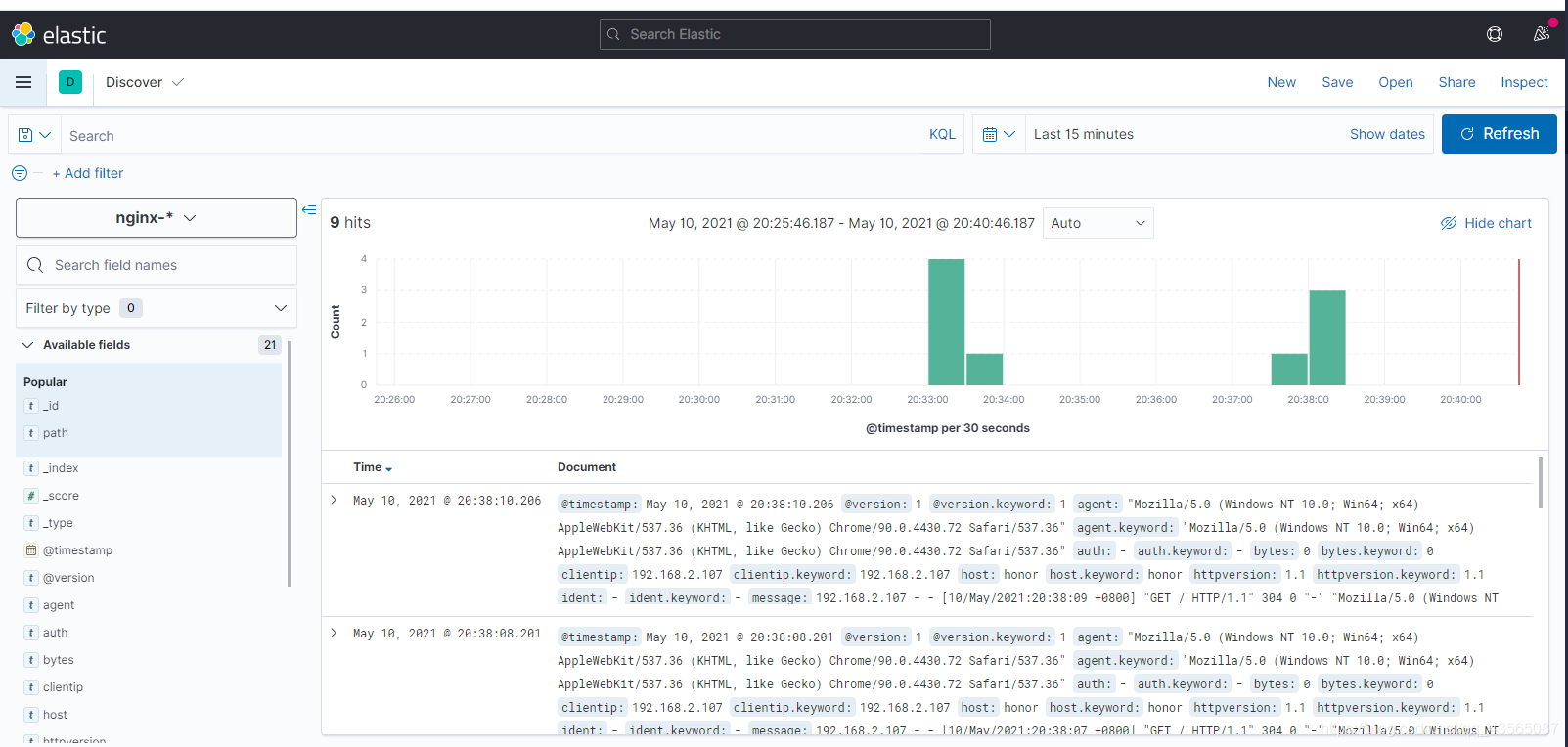Screen dimensions: 1568x747
Task: Click the clientip field type icon
Action: [31, 687]
